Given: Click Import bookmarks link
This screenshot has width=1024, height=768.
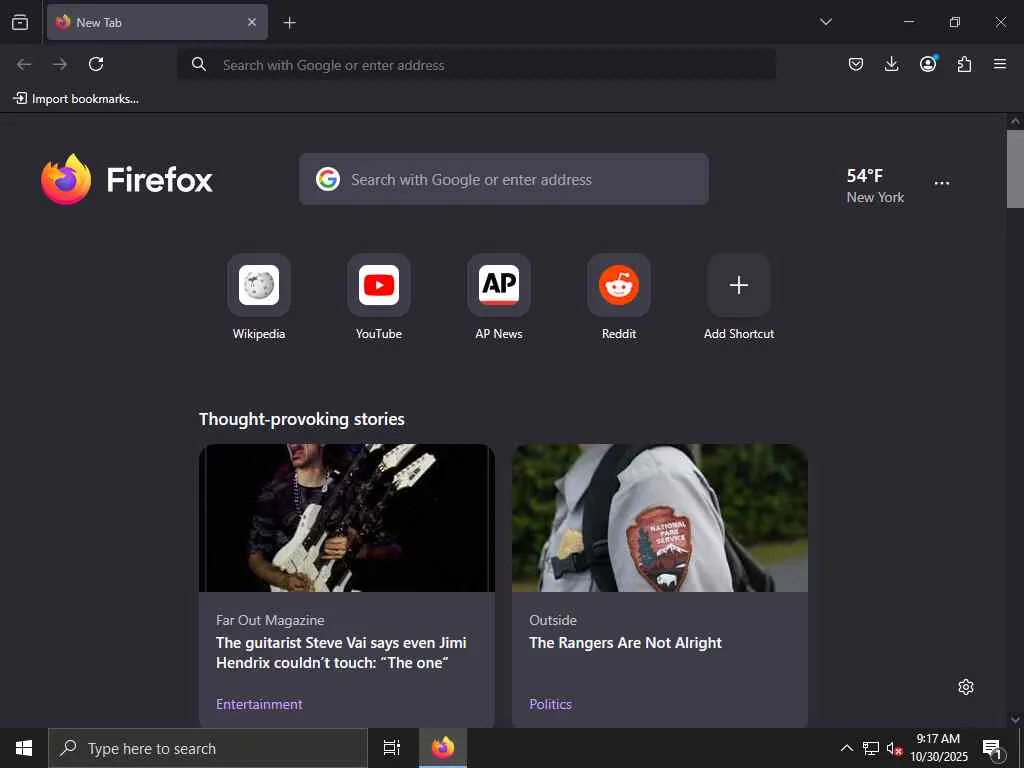Looking at the screenshot, I should (76, 99).
